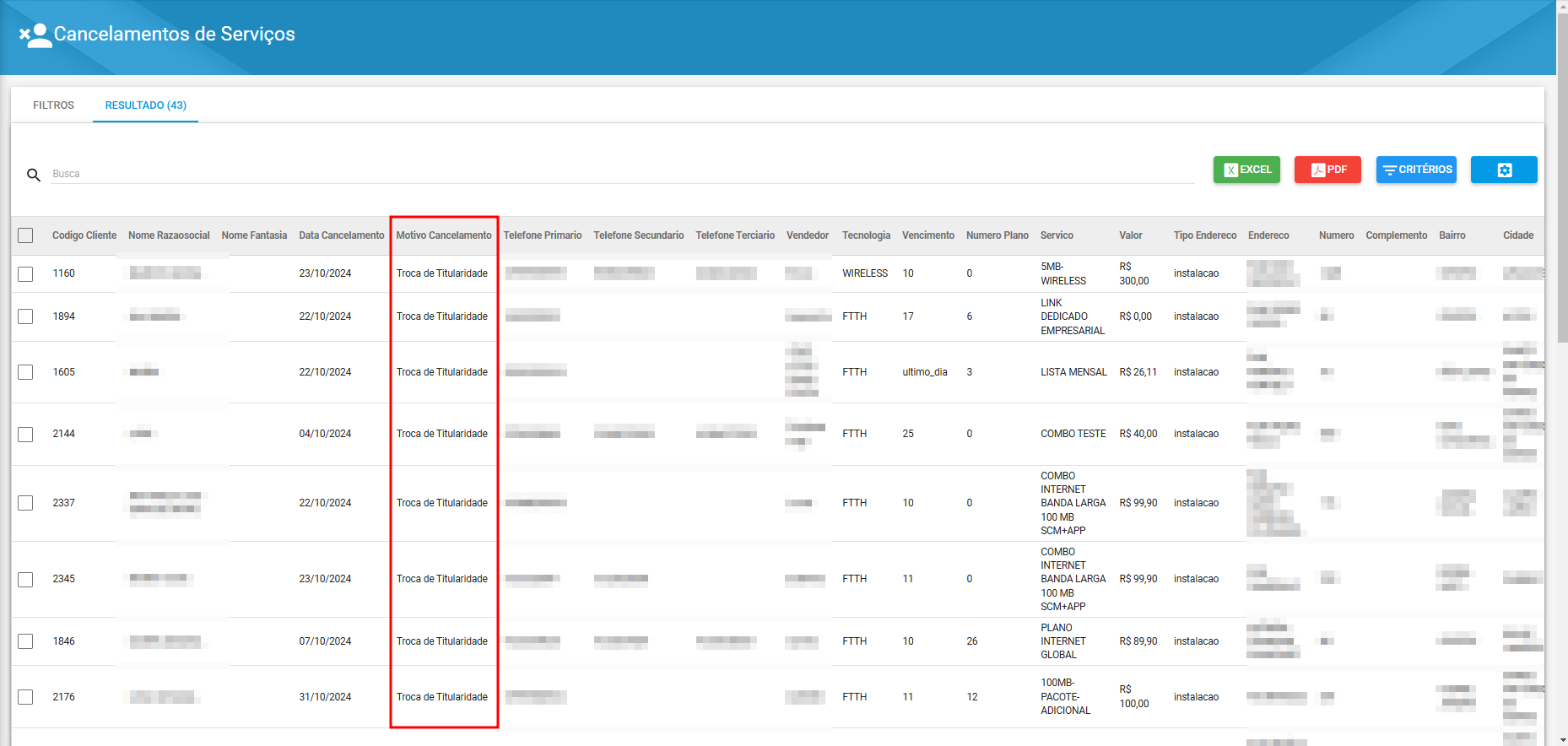Sort by Codigo Cliente column header
The width and height of the screenshot is (1568, 746).
pyautogui.click(x=84, y=235)
